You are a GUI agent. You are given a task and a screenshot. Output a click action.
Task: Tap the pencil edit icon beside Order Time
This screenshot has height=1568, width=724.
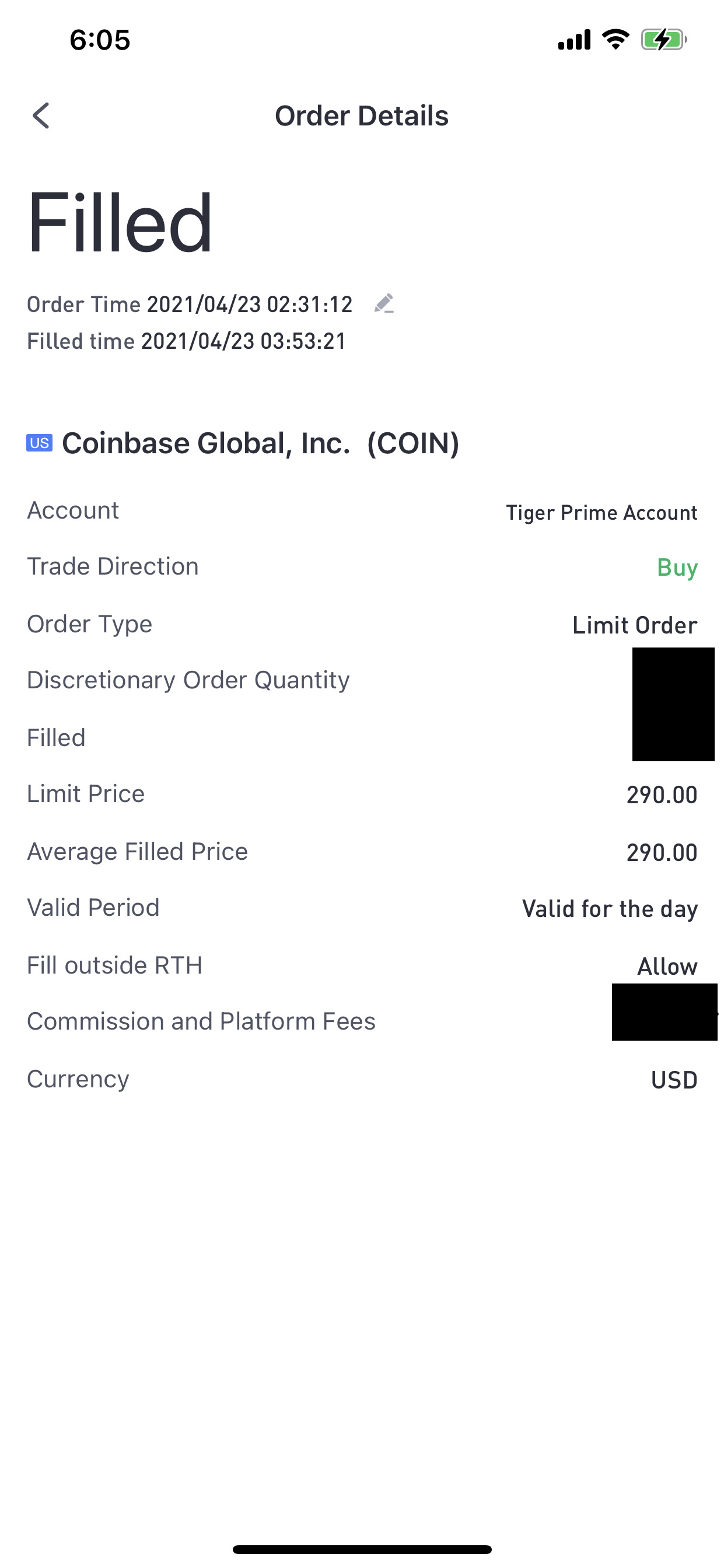pyautogui.click(x=384, y=303)
